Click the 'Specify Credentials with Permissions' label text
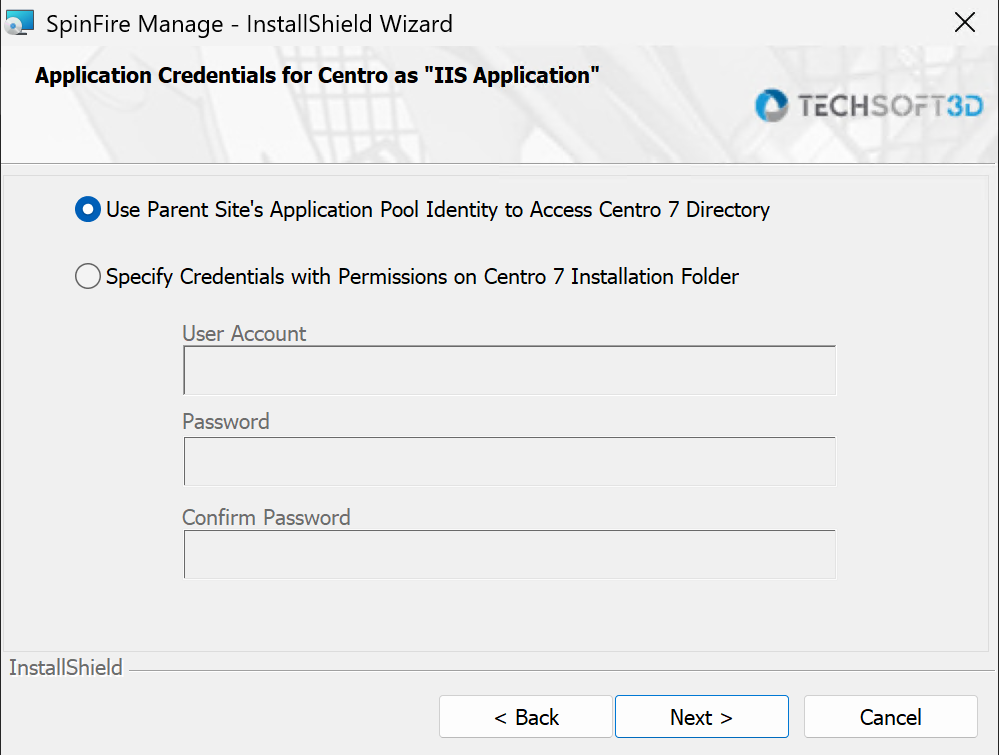 pyautogui.click(x=422, y=277)
